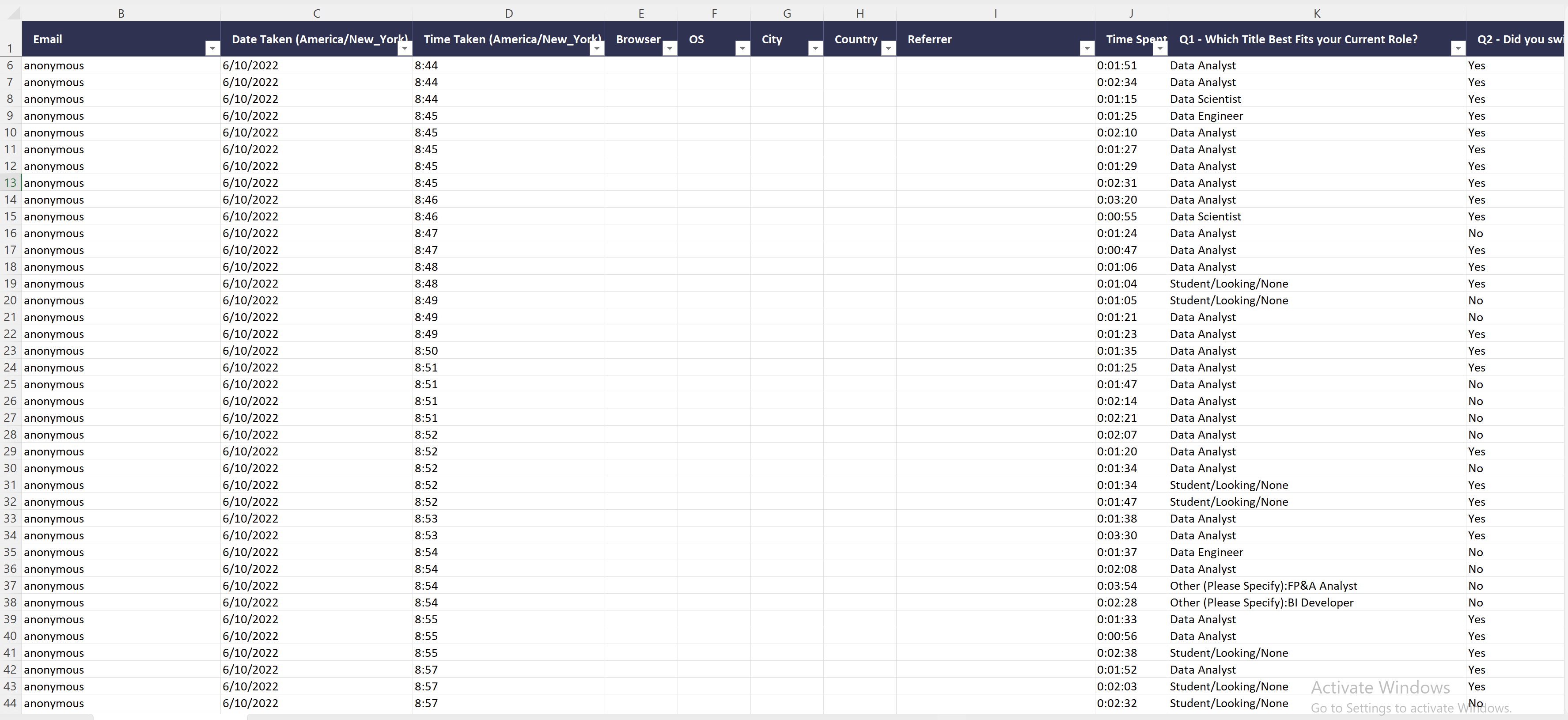Open the Country column filter dropdown

click(x=888, y=48)
